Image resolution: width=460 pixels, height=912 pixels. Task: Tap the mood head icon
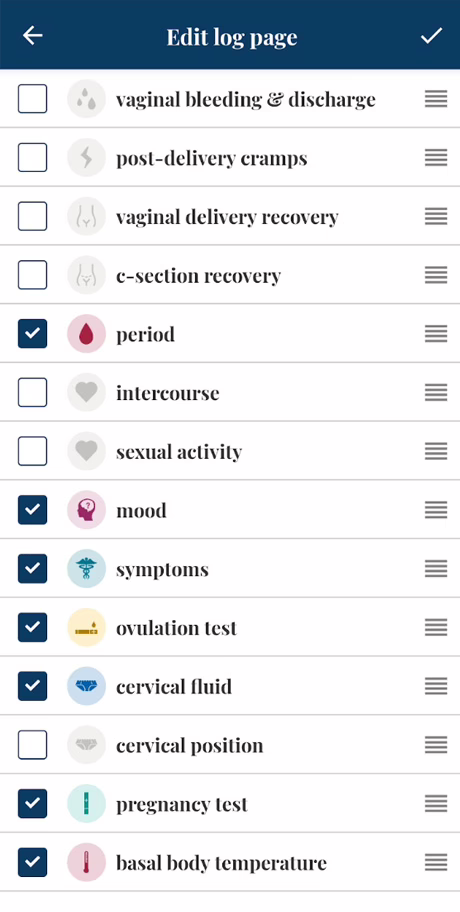[87, 510]
